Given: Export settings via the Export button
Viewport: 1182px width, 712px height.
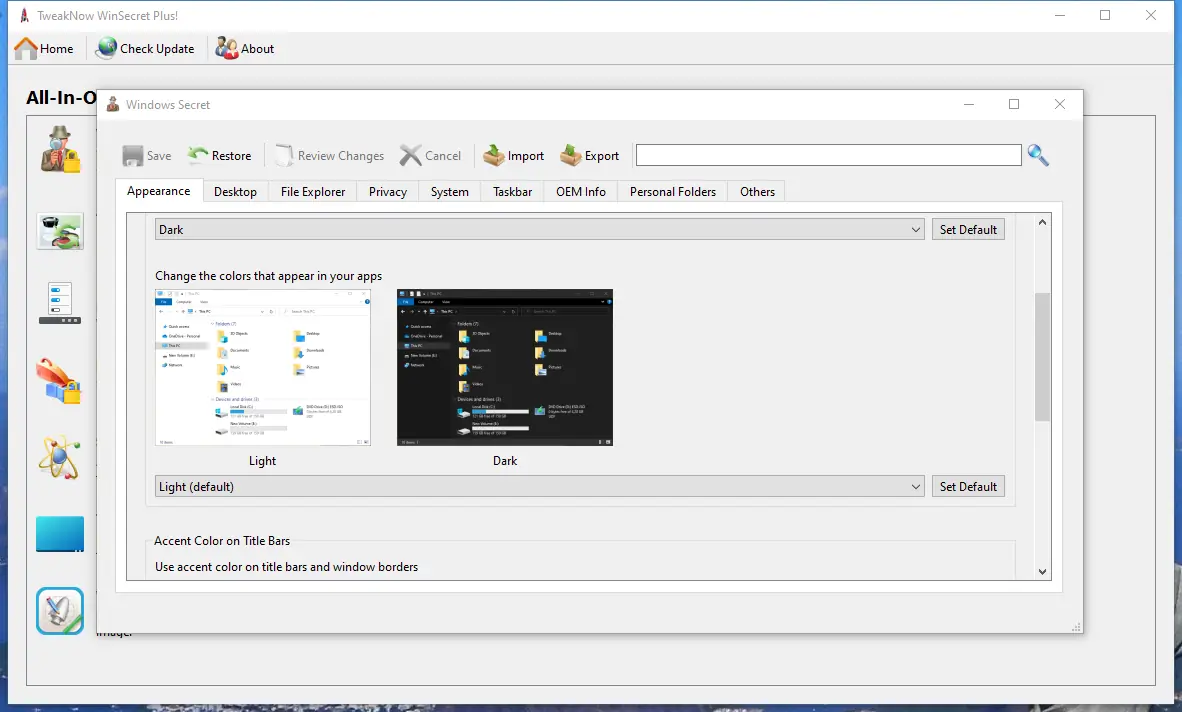Looking at the screenshot, I should (589, 156).
